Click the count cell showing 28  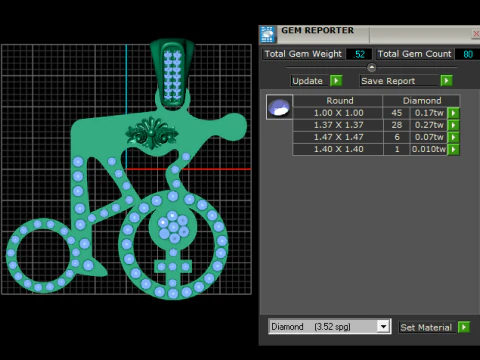pyautogui.click(x=397, y=125)
